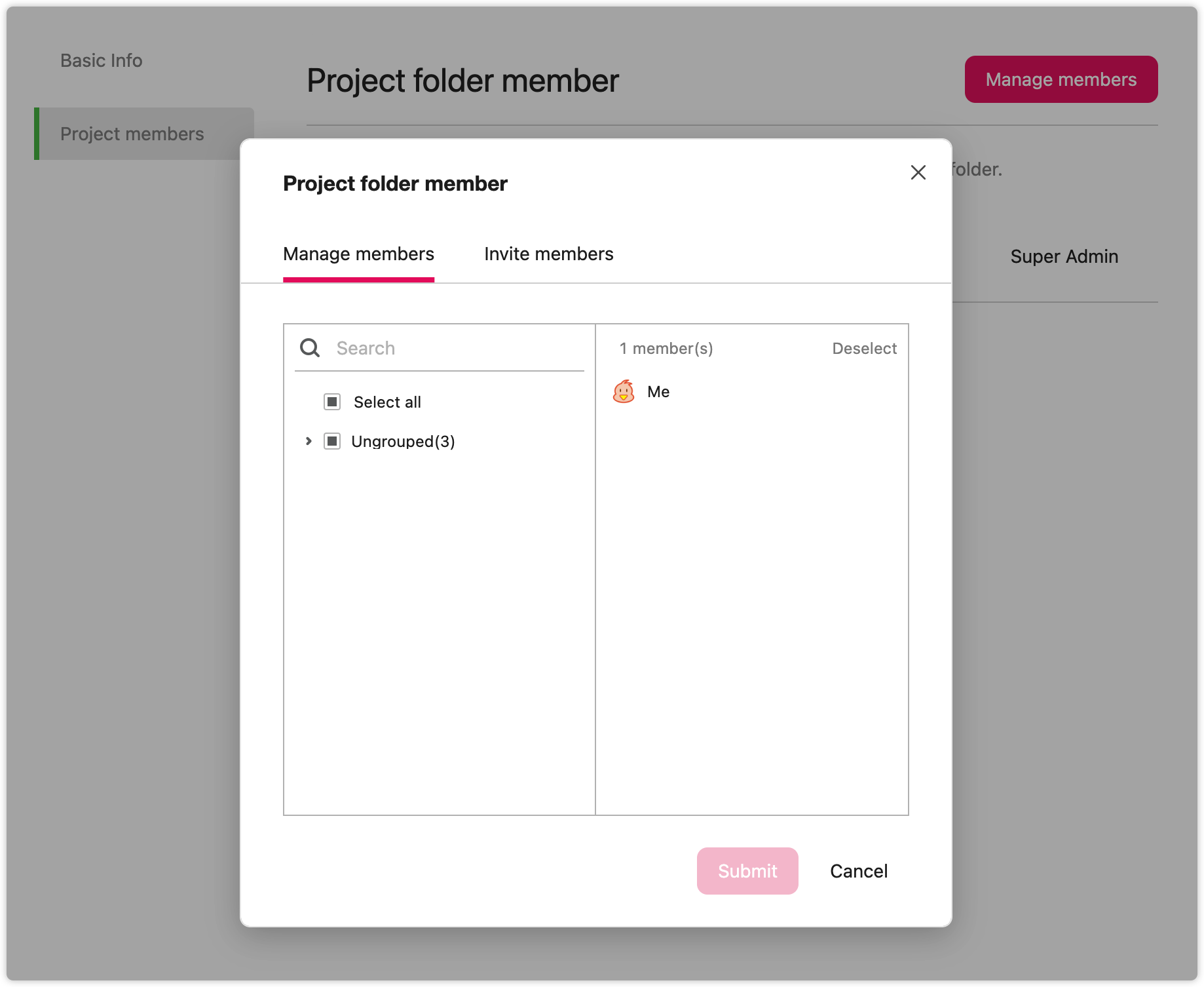Click the Deselect link

[x=864, y=349]
